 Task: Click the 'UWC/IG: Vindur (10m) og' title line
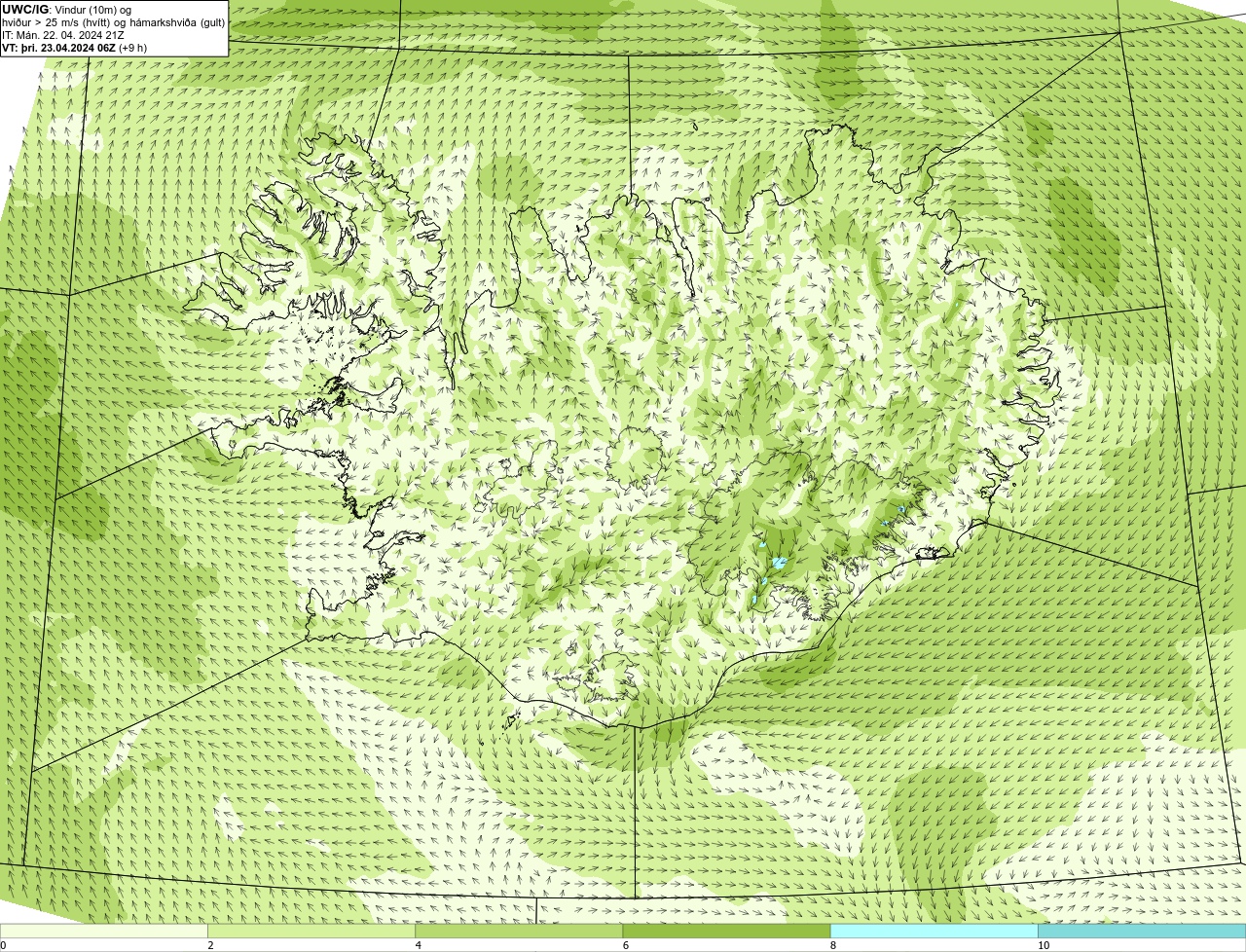67,10
